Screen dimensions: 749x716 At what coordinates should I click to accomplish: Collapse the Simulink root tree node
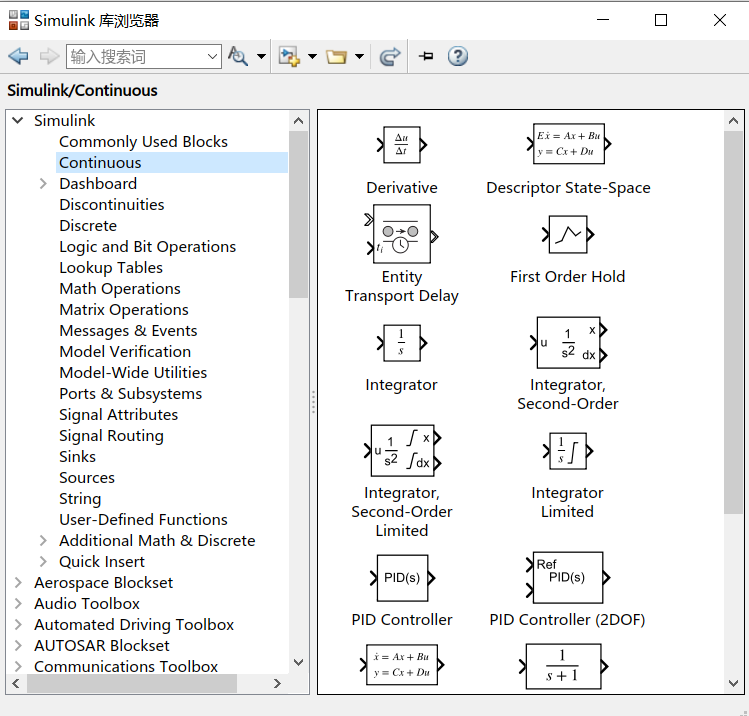17,121
